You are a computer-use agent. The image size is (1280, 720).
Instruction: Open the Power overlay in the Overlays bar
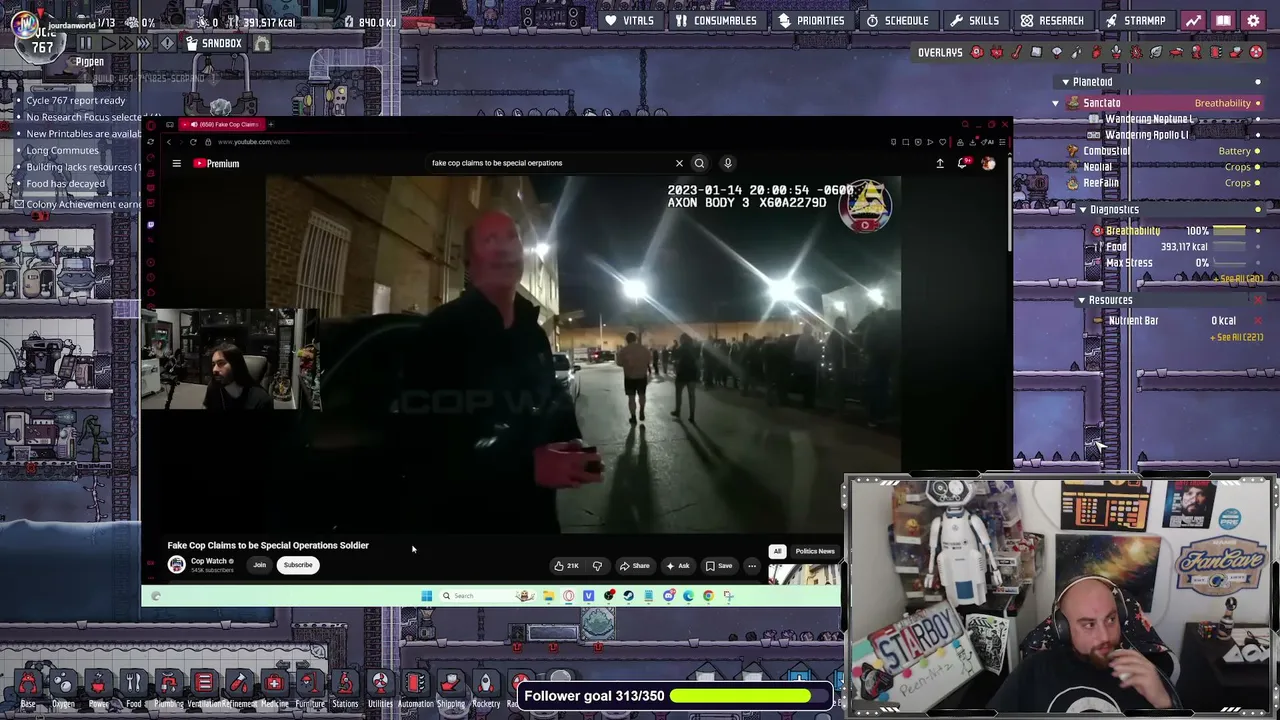(997, 52)
